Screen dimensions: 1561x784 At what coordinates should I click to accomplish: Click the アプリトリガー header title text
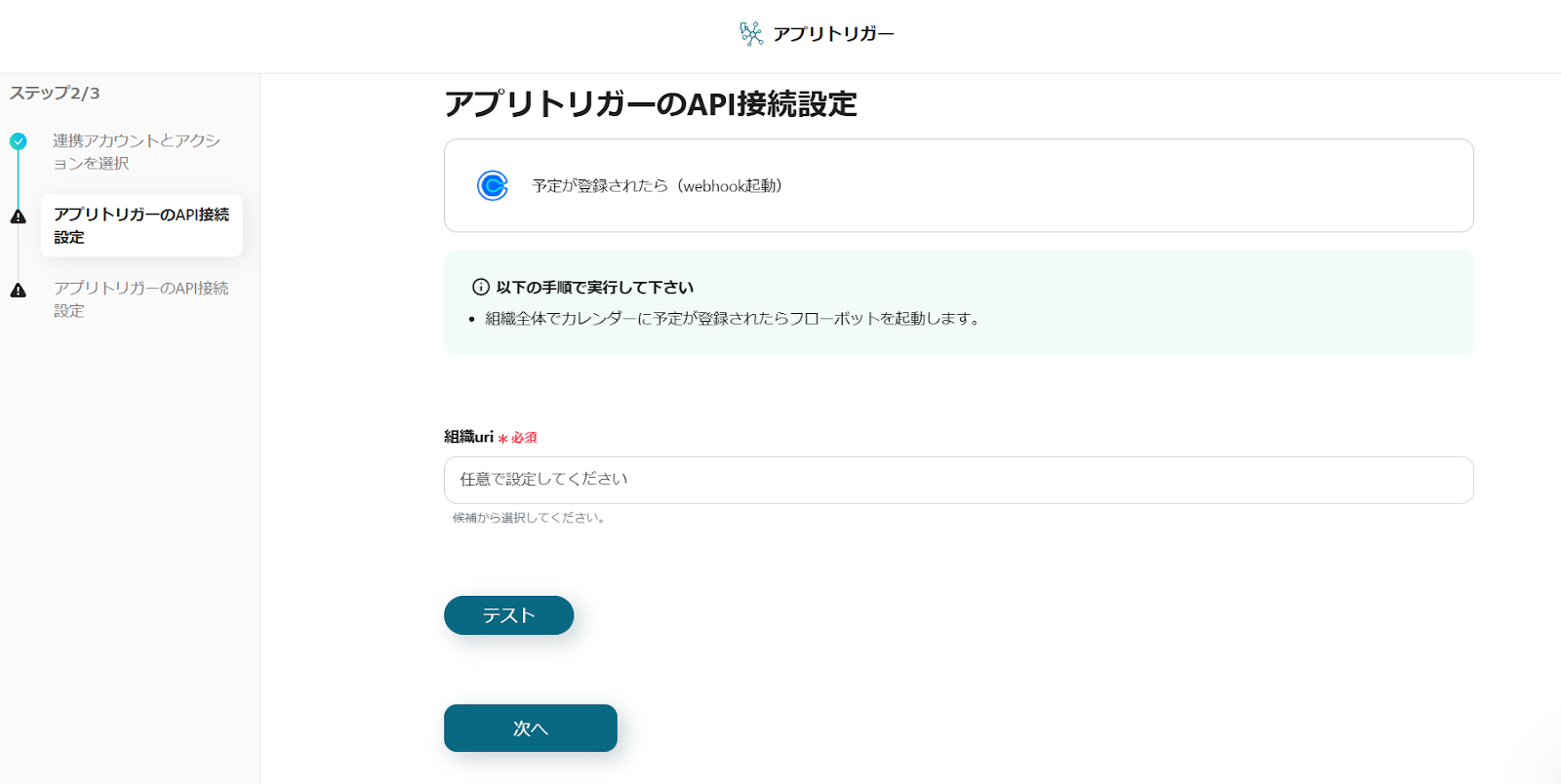point(833,34)
